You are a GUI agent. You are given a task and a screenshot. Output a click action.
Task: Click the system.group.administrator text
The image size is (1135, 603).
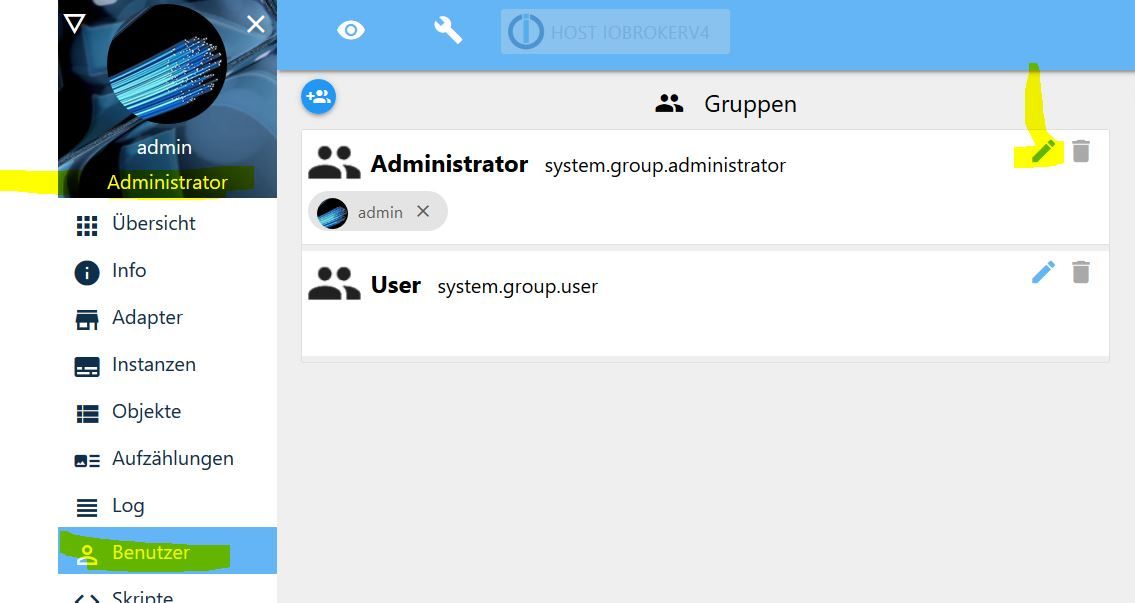pyautogui.click(x=664, y=166)
